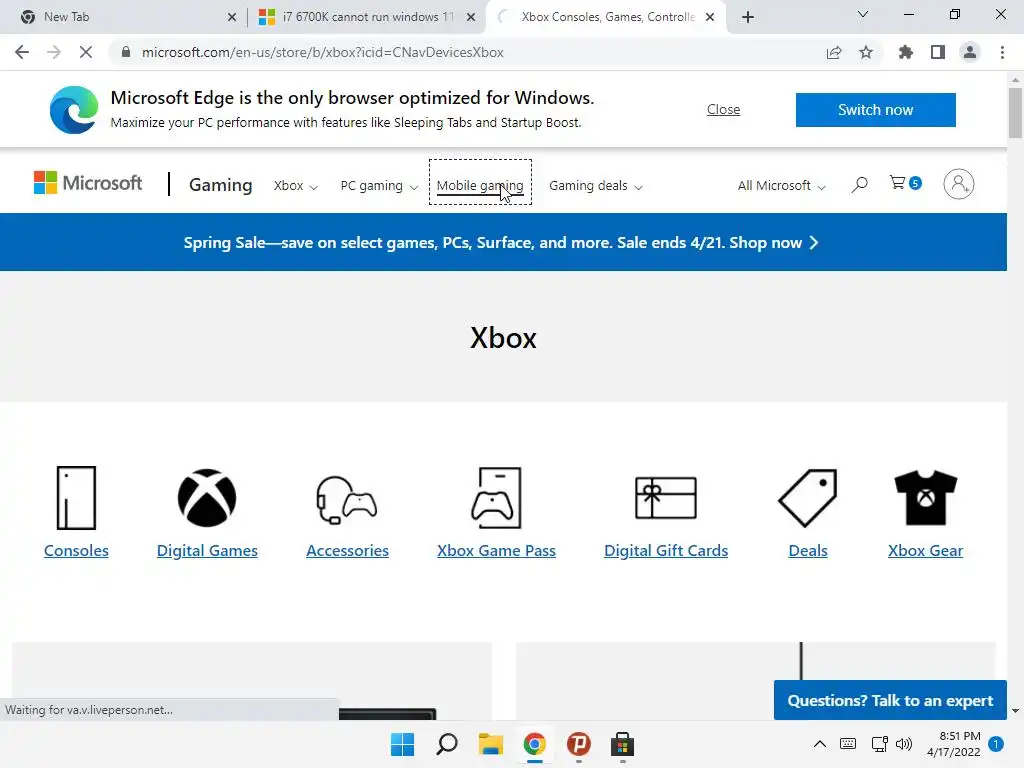Click the Microsoft Store taskbar icon
Image resolution: width=1024 pixels, height=768 pixels.
click(622, 744)
